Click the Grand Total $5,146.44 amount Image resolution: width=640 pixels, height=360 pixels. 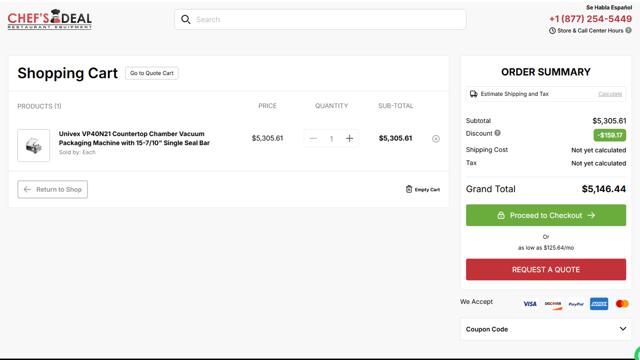(604, 189)
